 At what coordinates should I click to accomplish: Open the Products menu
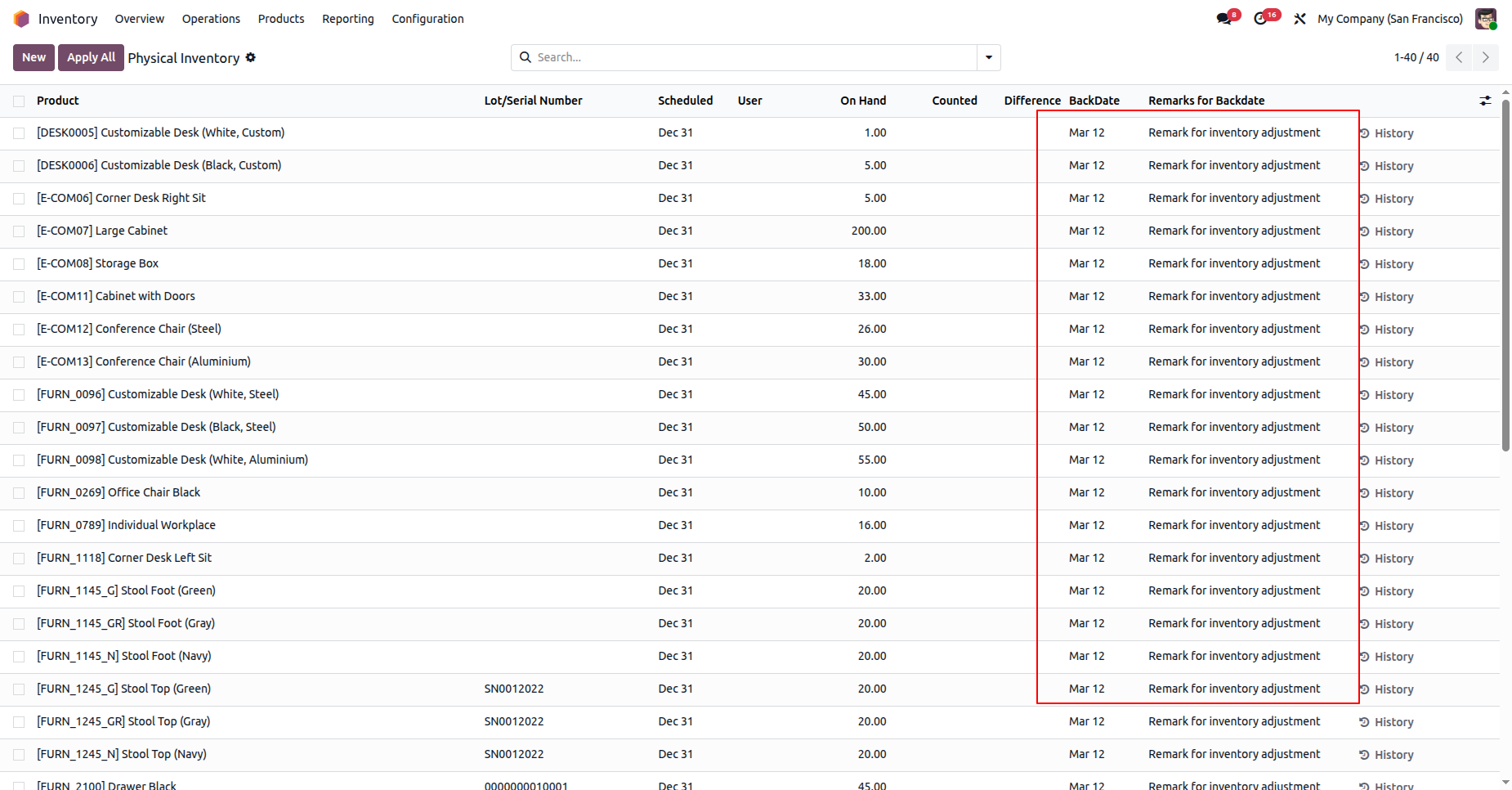pyautogui.click(x=281, y=19)
